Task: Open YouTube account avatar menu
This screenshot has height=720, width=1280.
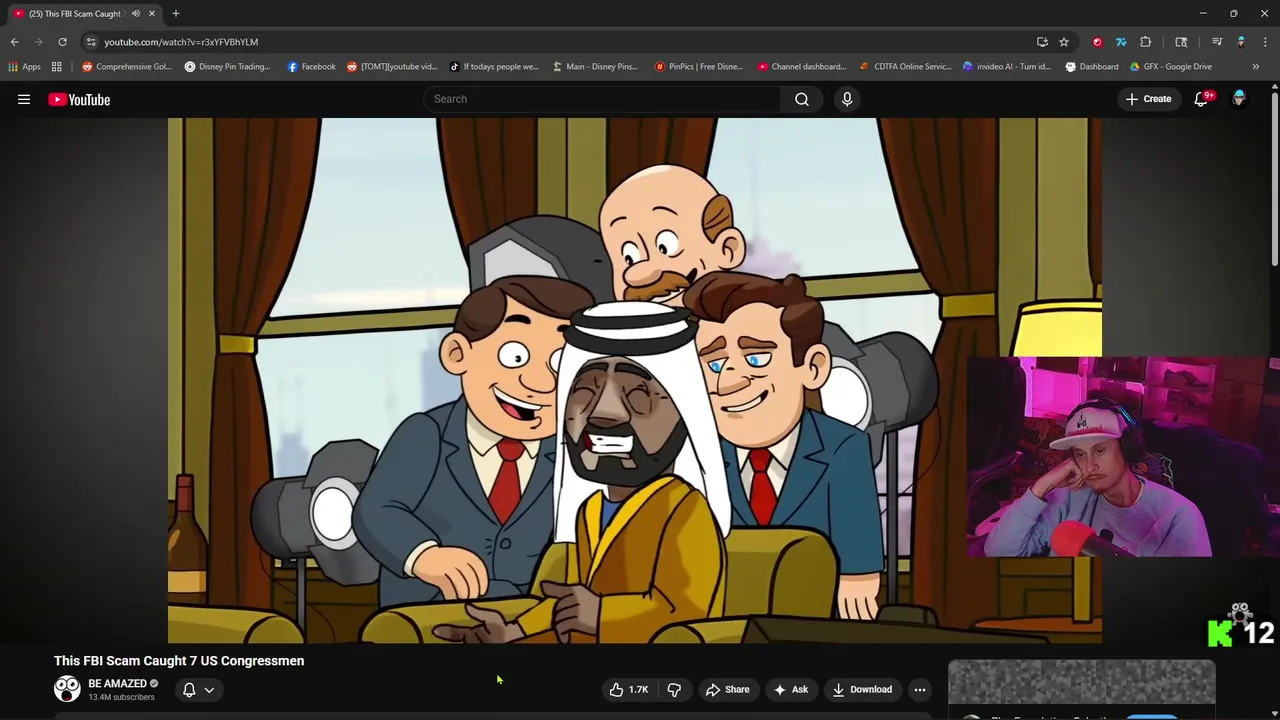Action: pos(1239,99)
